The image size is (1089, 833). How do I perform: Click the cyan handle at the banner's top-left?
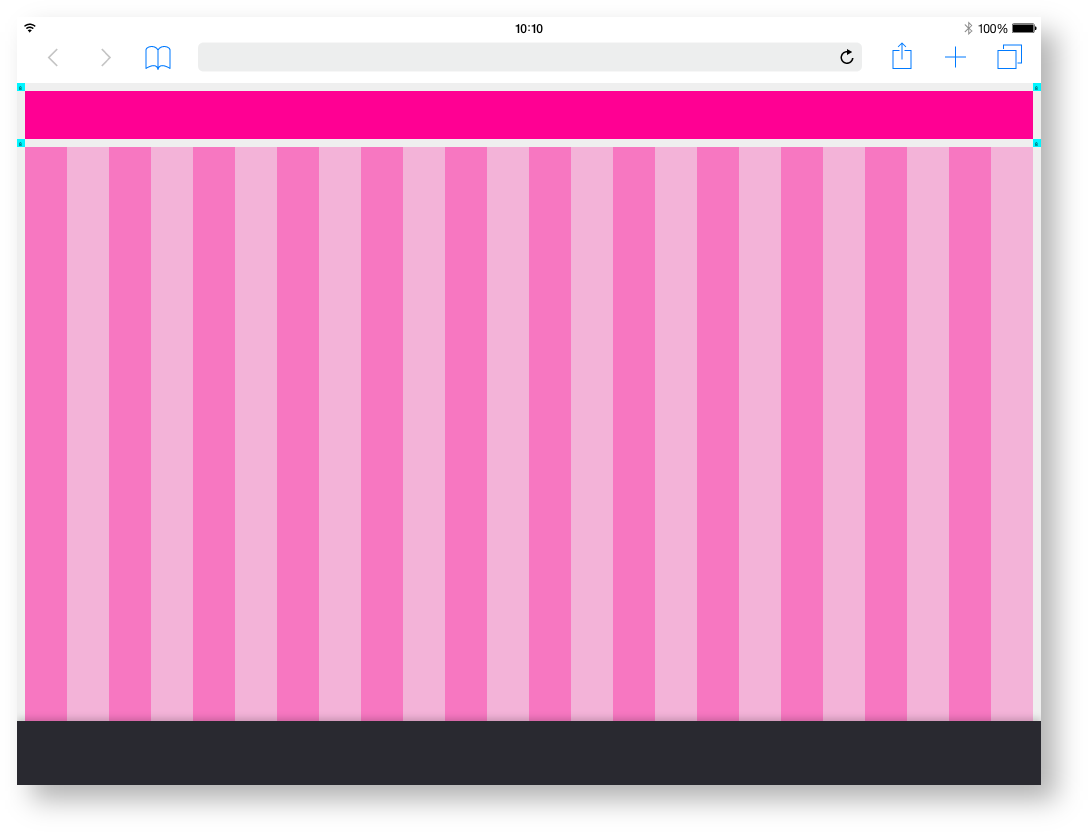[21, 88]
